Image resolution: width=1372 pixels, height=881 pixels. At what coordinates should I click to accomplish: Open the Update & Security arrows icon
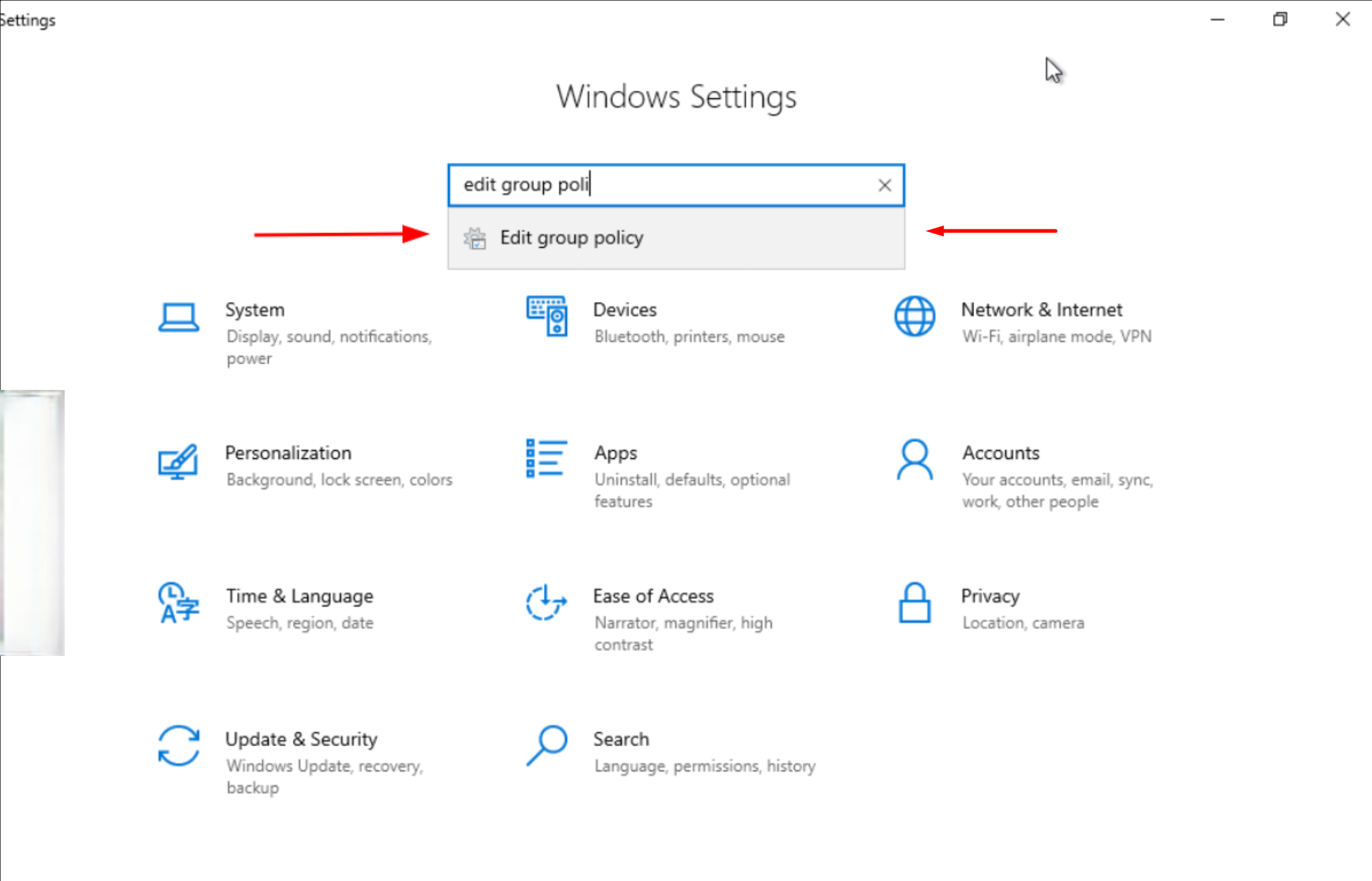(x=178, y=746)
